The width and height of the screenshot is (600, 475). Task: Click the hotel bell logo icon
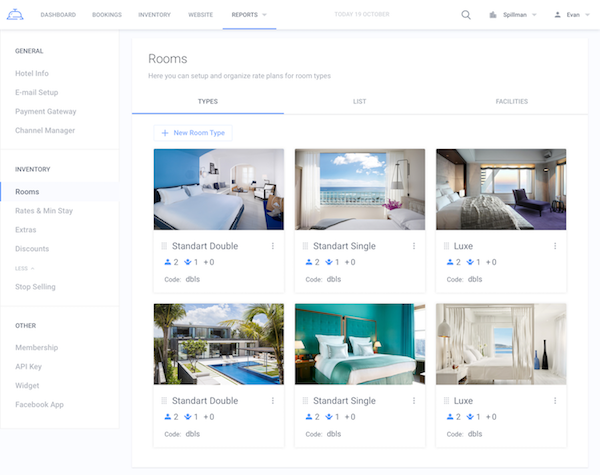(x=14, y=14)
